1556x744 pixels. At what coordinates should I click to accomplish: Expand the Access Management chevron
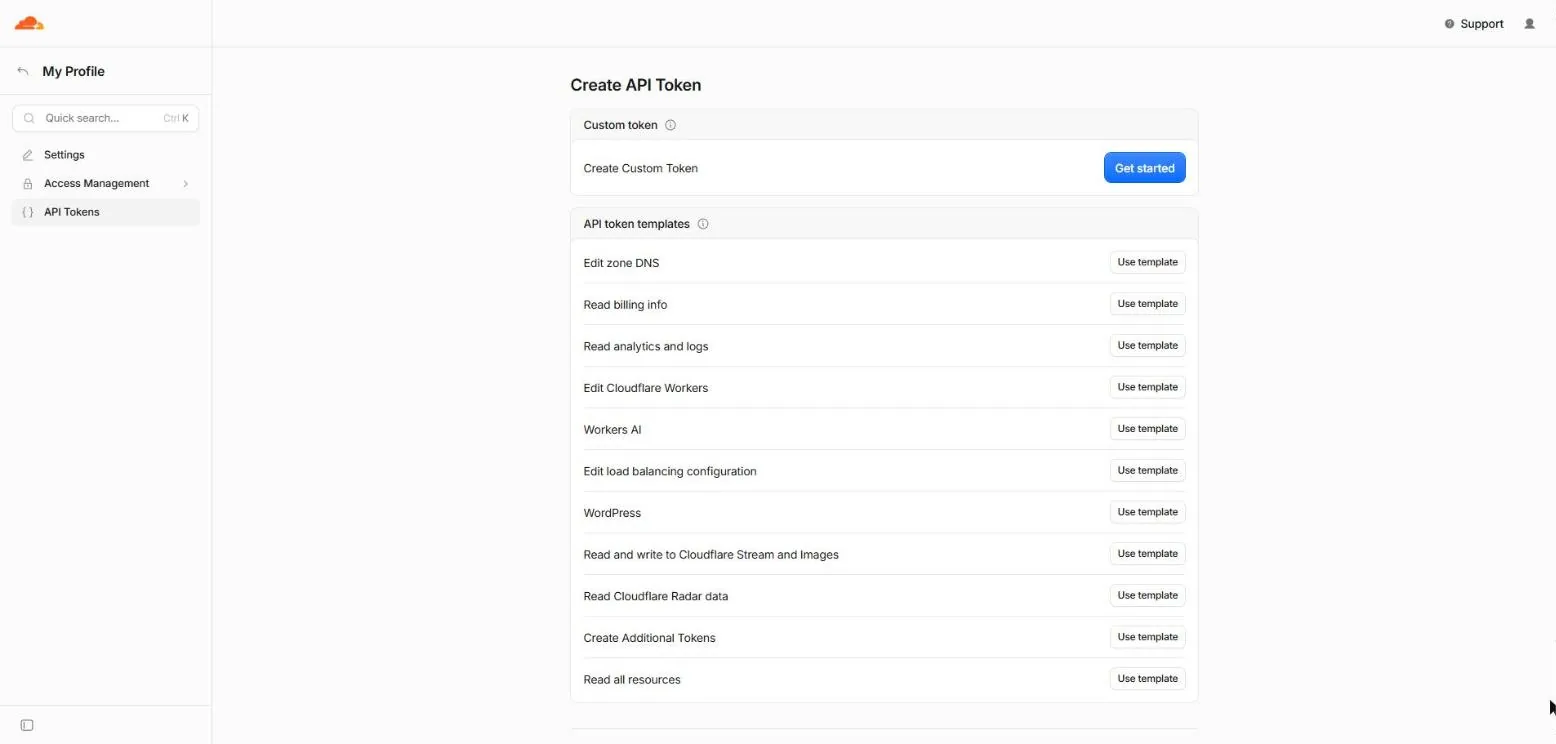pos(186,184)
